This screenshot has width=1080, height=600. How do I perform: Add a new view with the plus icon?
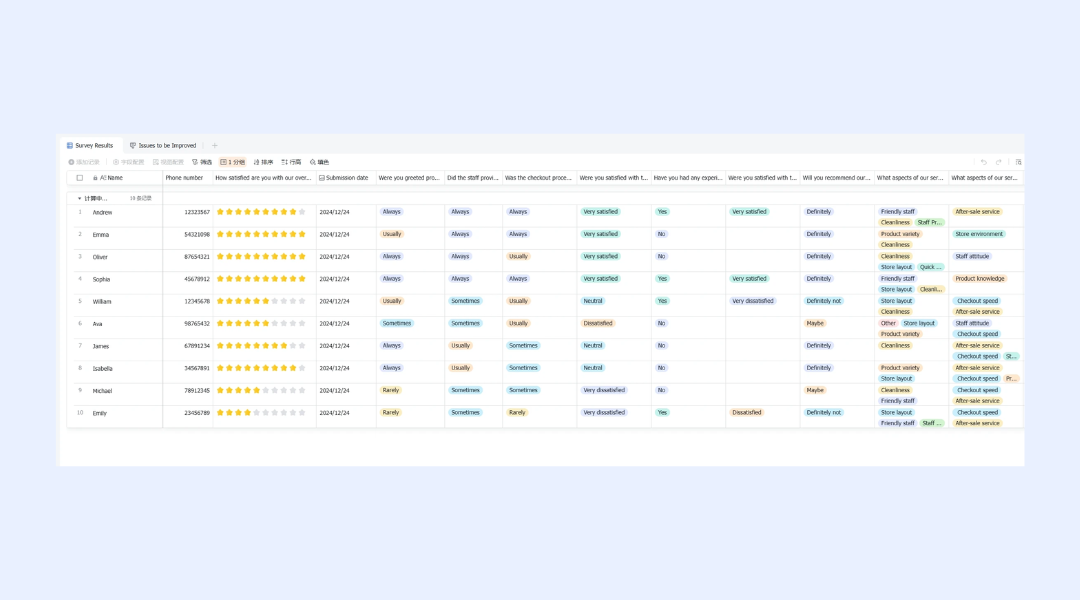tap(215, 145)
